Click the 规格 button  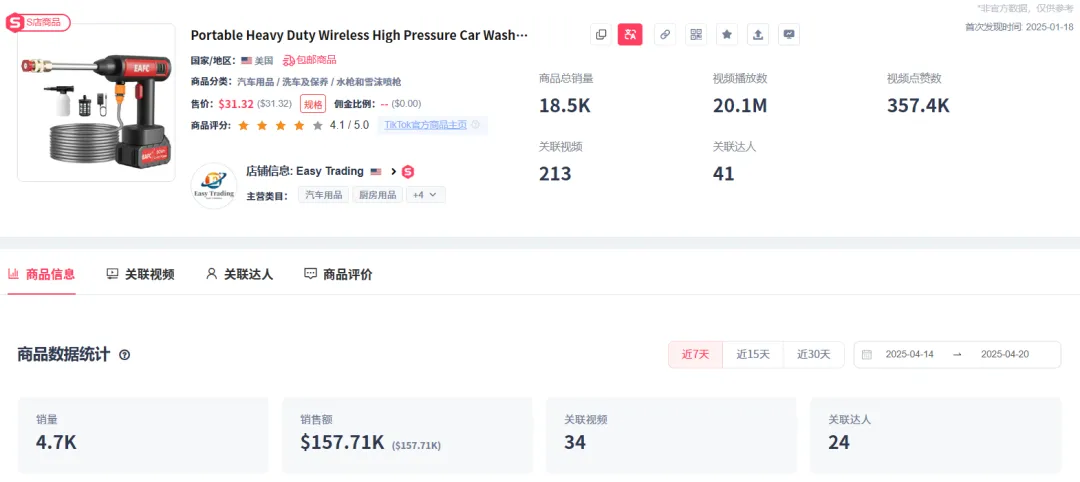(313, 104)
